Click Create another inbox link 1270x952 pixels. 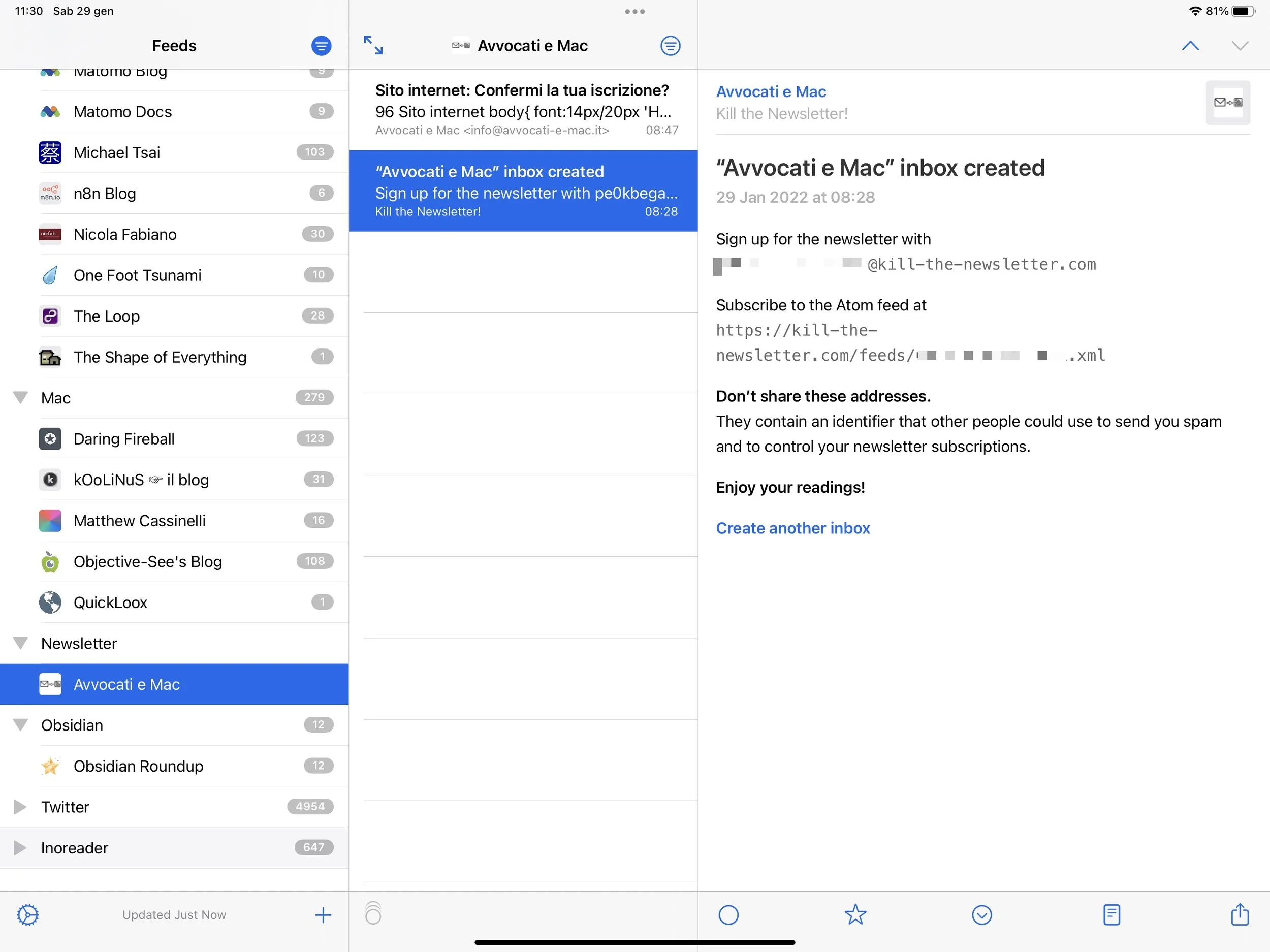pyautogui.click(x=792, y=528)
